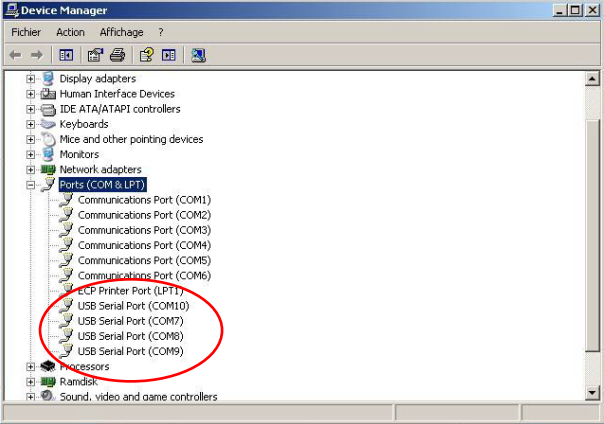604x424 pixels.
Task: Expand the Network adapters category
Action: coord(31,170)
